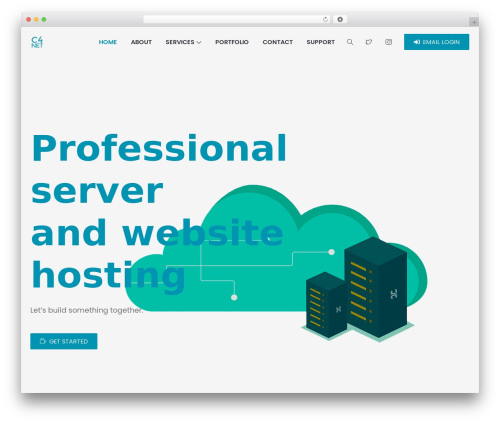Screen dimensions: 500x423
Task: Open the search magnifier icon
Action: coord(350,42)
